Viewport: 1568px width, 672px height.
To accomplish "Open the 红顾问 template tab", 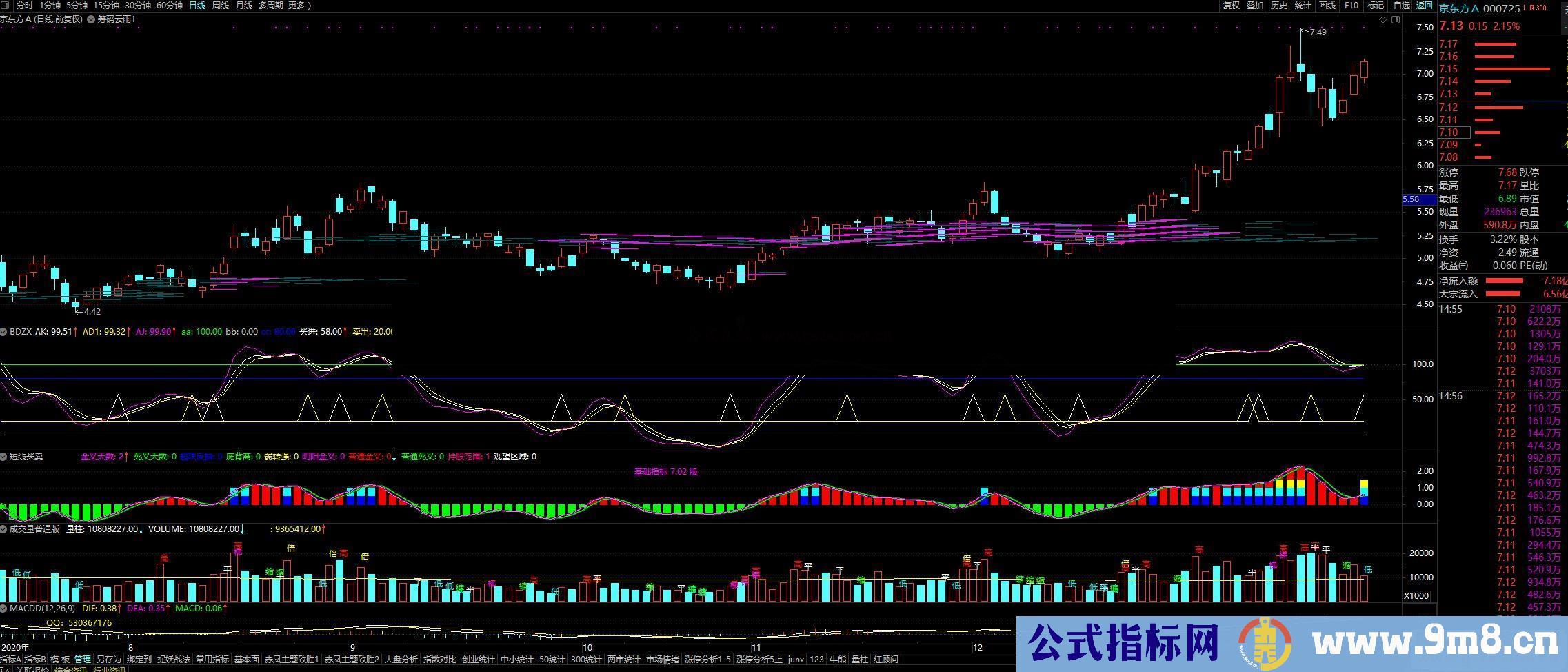I will click(x=886, y=660).
